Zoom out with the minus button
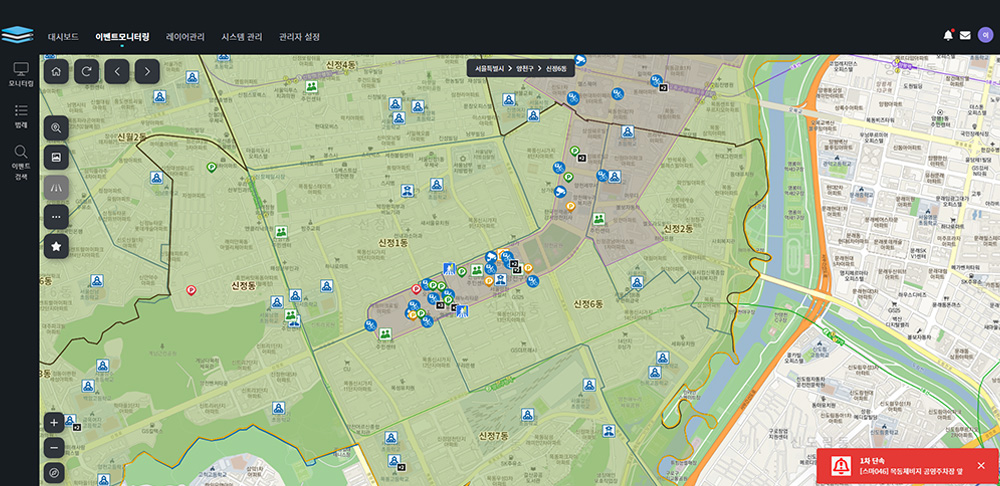 (x=55, y=447)
